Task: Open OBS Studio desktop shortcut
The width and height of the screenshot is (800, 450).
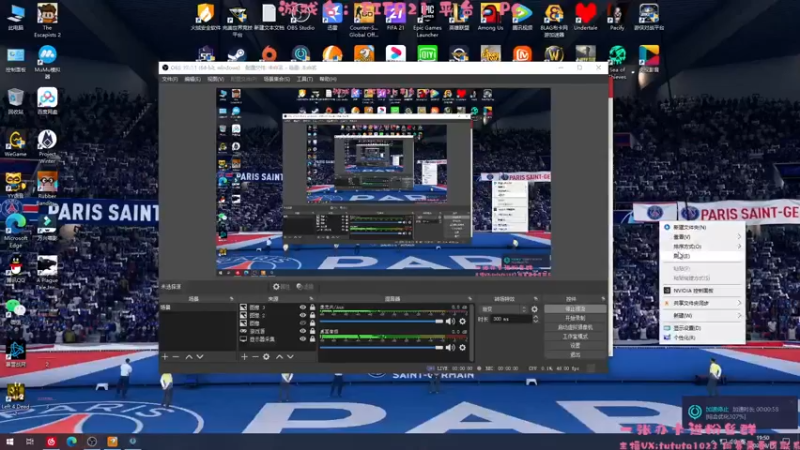Action: tap(301, 17)
